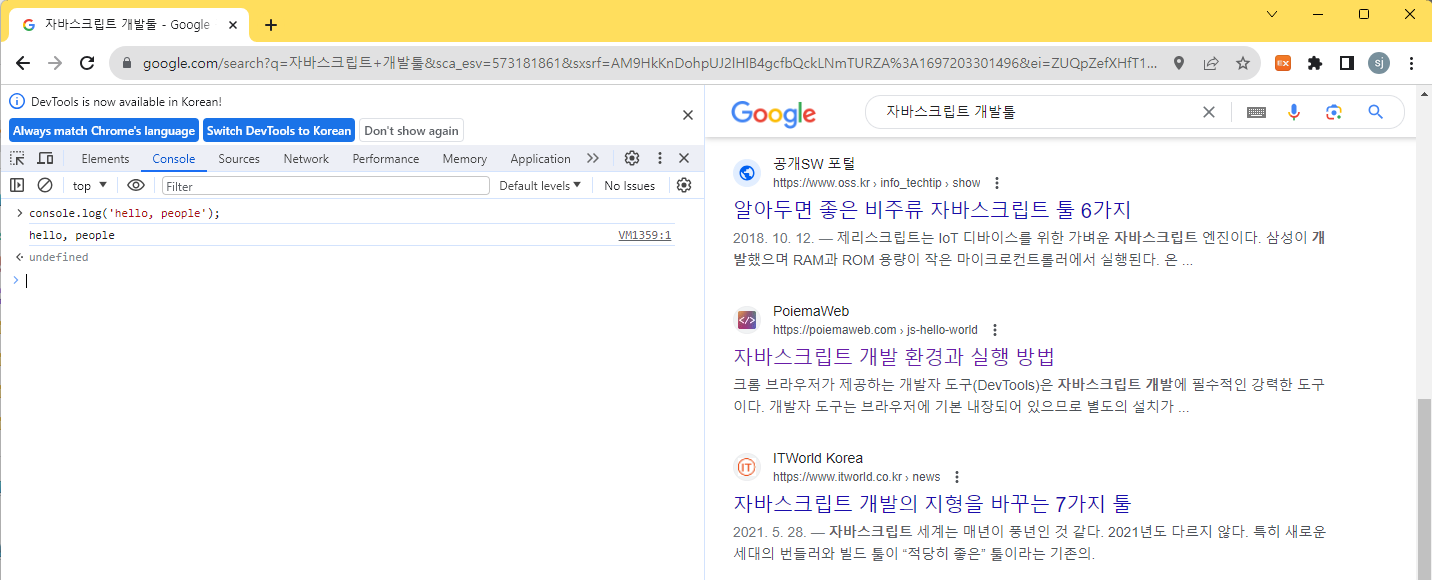Open the Chrome three-dot menu
This screenshot has width=1432, height=580.
click(x=1411, y=63)
